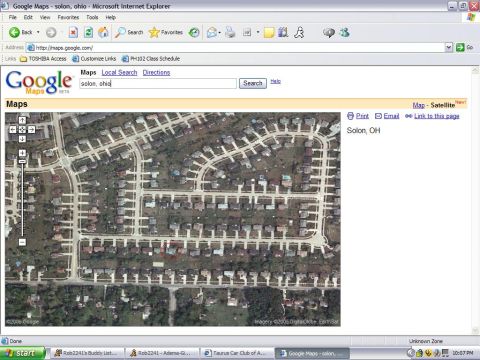Open the Back button history dropdown arrow

(38, 32)
